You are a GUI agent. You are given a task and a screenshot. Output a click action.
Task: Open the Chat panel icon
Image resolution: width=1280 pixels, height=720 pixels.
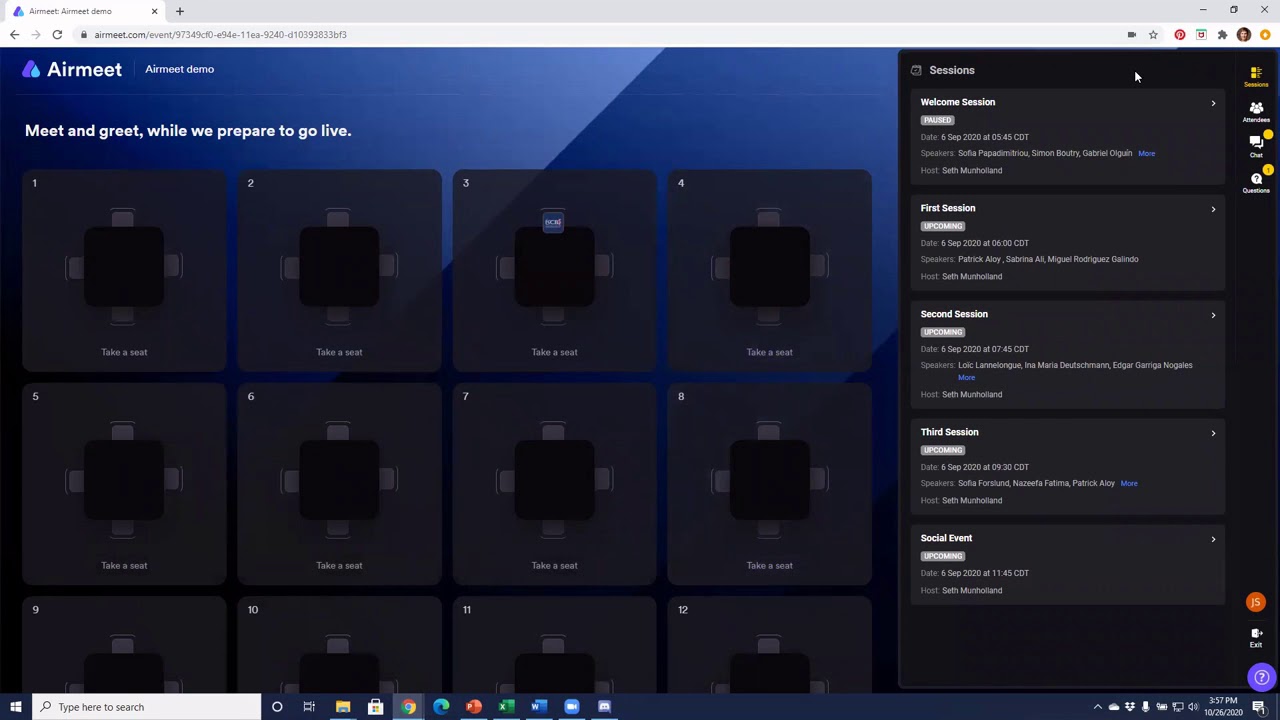pyautogui.click(x=1256, y=146)
